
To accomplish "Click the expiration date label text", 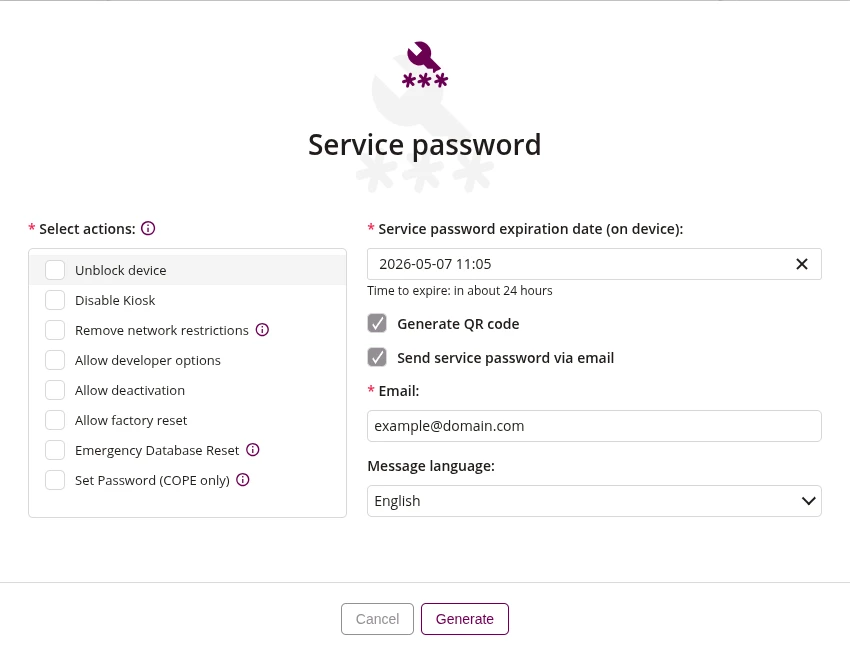I will (531, 229).
